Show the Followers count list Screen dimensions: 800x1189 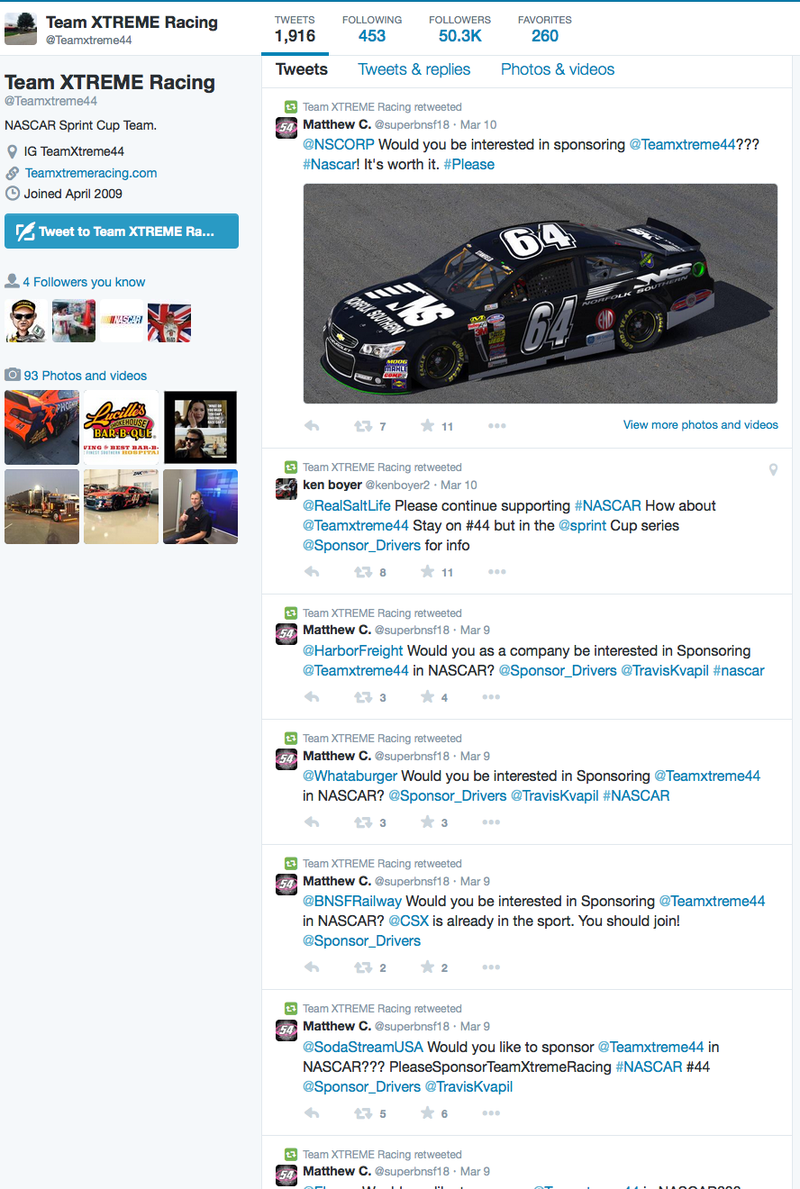pos(460,29)
